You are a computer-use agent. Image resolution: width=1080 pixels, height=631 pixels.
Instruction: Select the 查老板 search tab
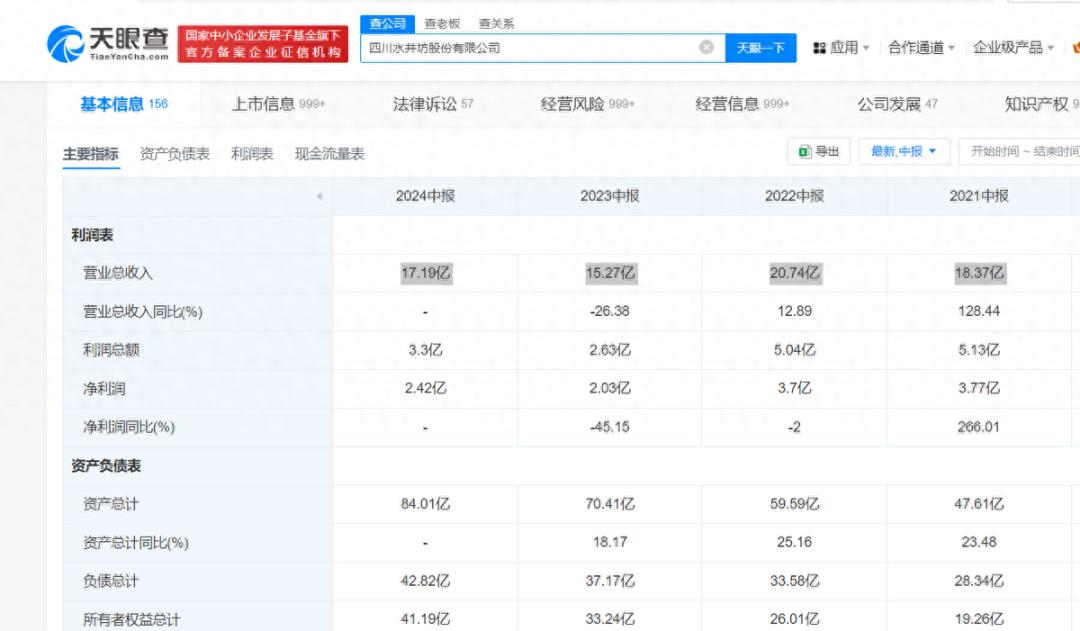(442, 23)
